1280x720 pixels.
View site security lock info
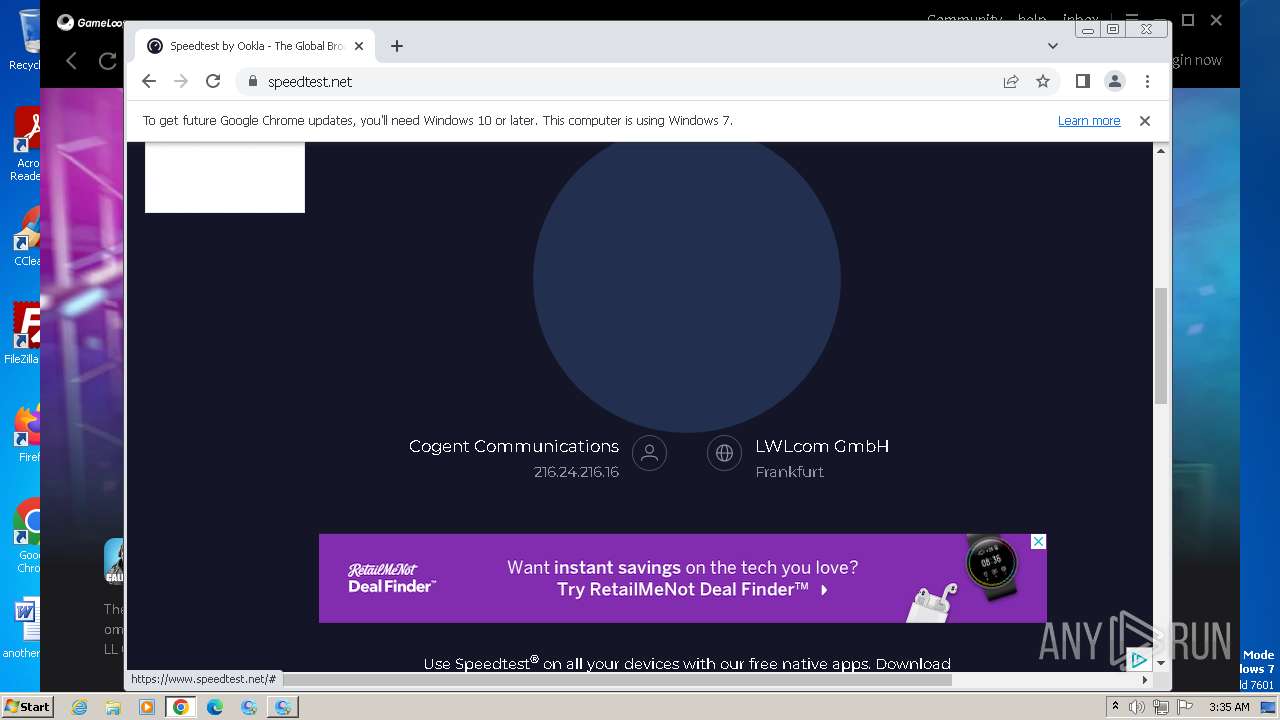[252, 81]
